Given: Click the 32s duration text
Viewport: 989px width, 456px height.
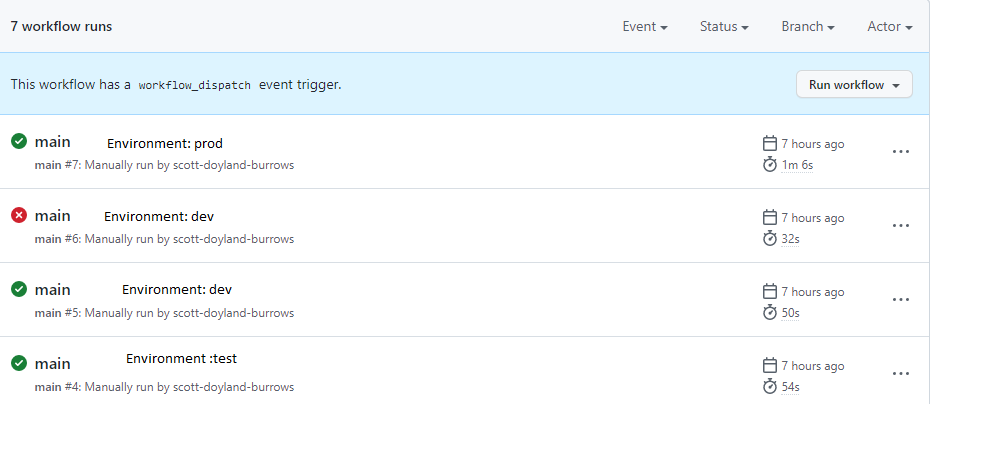Looking at the screenshot, I should (790, 239).
